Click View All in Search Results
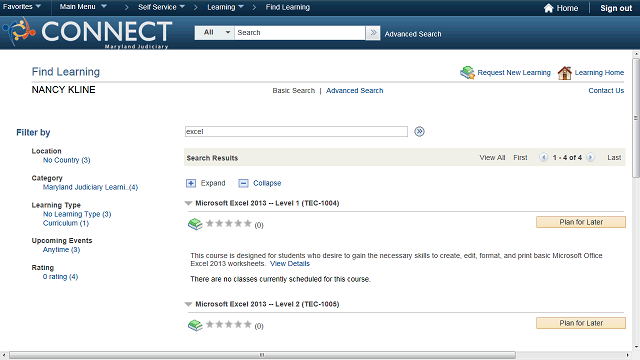 click(x=492, y=158)
